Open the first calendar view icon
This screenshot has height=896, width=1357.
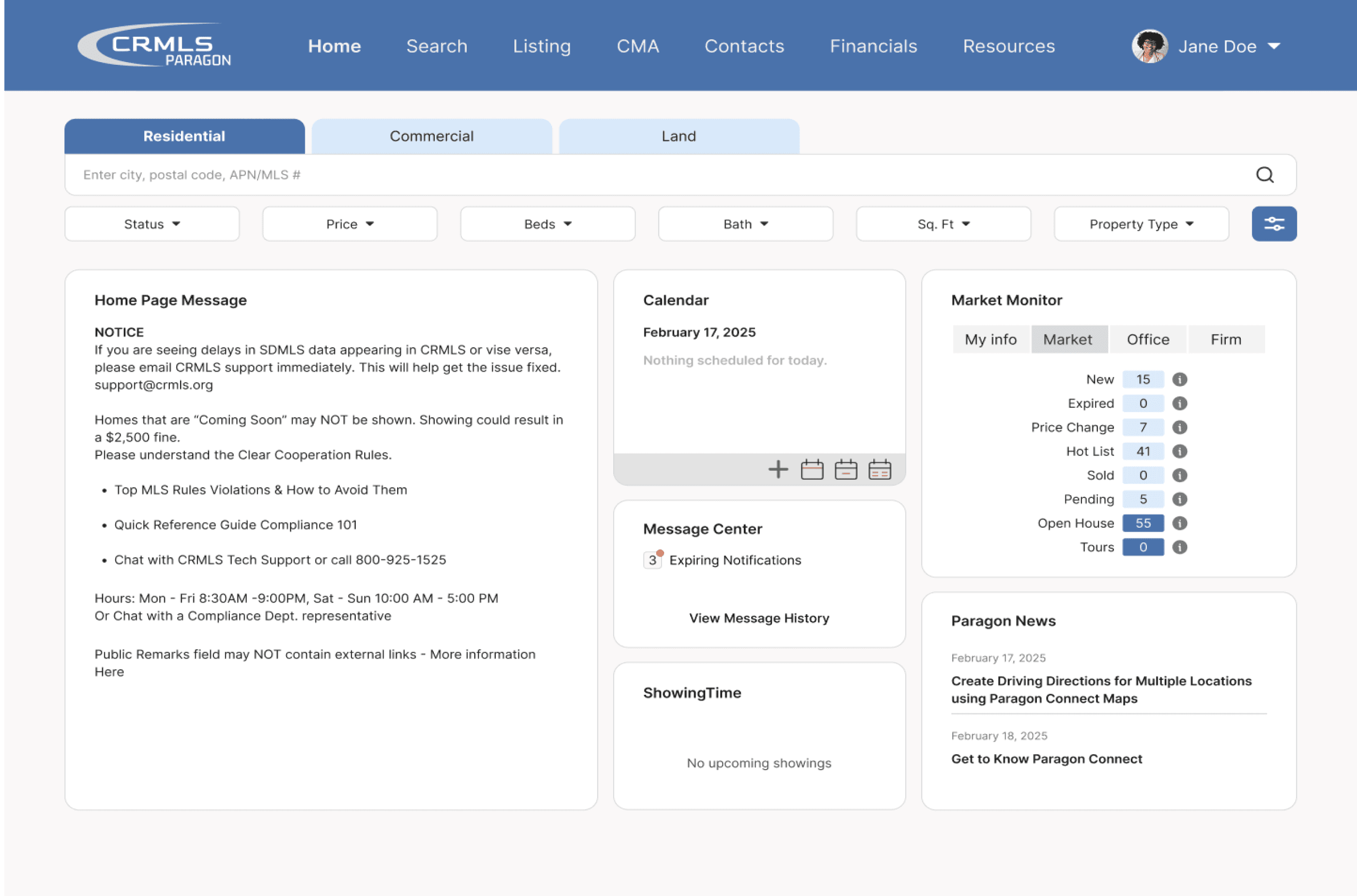pyautogui.click(x=812, y=470)
